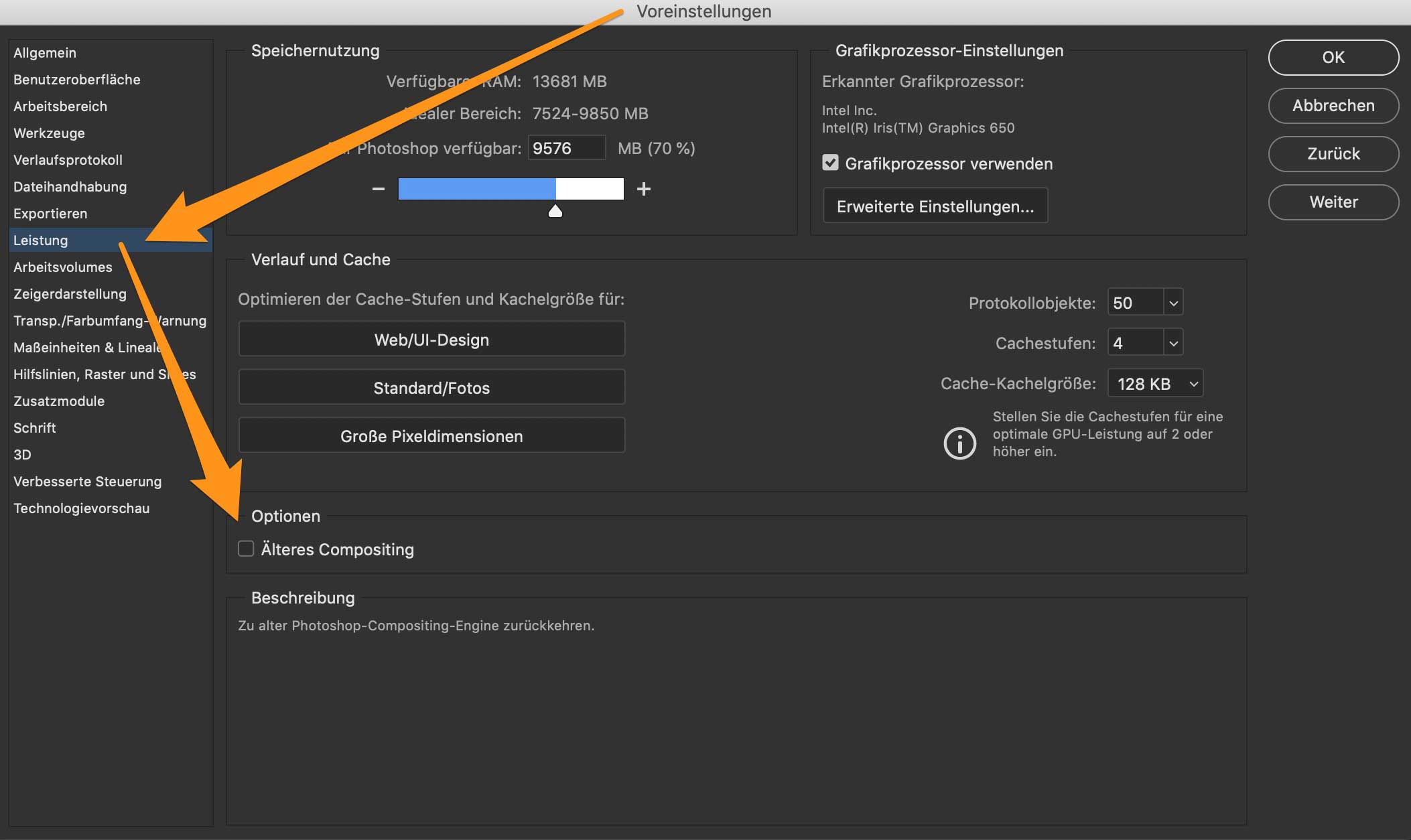Click the info icon near Cachestufen hint
Image resolution: width=1411 pixels, height=840 pixels.
959,443
